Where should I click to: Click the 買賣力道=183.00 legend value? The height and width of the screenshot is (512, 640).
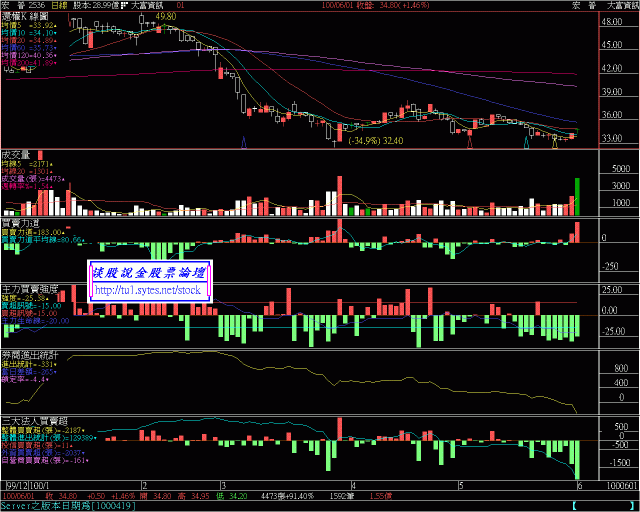(x=33, y=232)
